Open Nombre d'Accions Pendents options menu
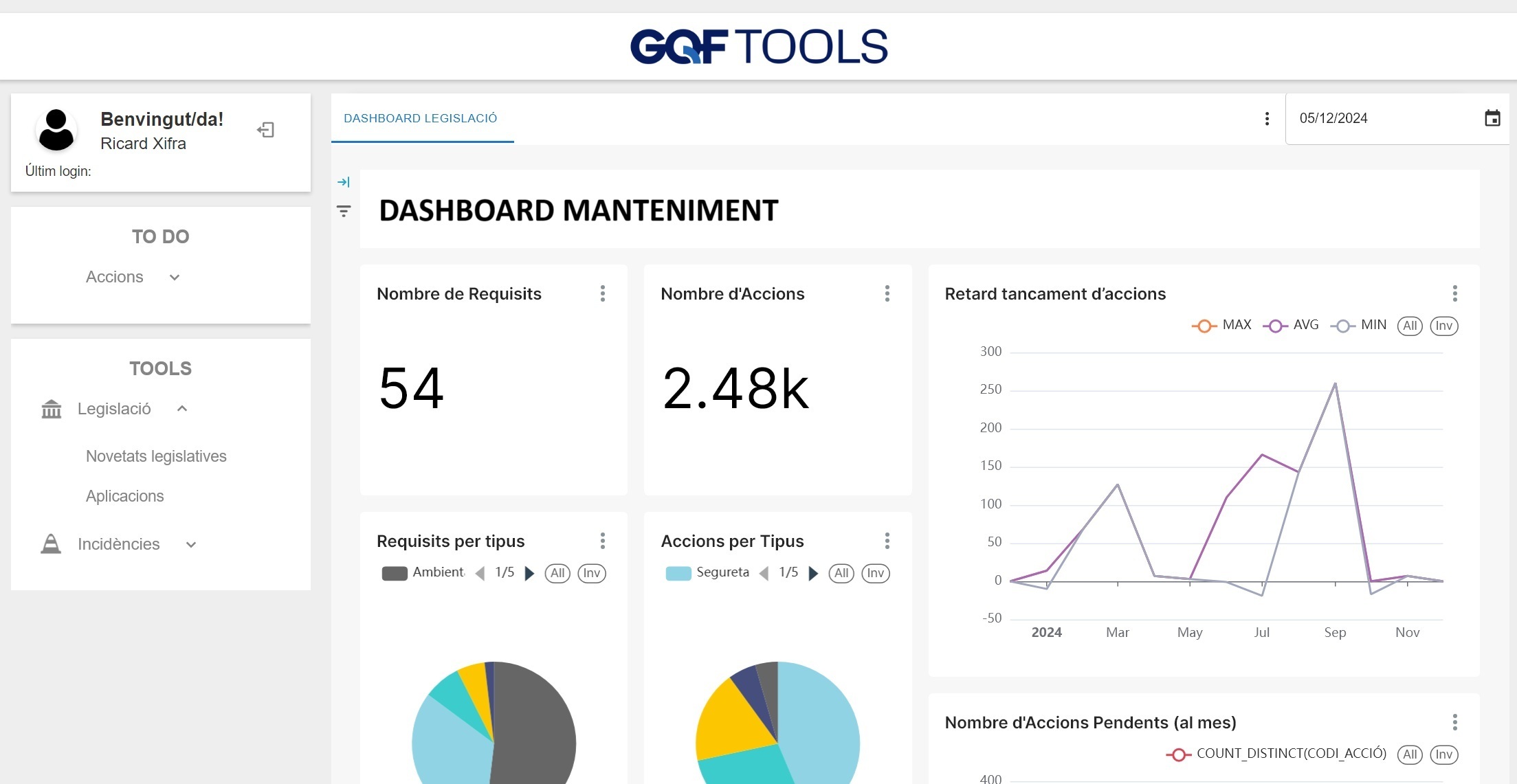1517x784 pixels. [1455, 723]
